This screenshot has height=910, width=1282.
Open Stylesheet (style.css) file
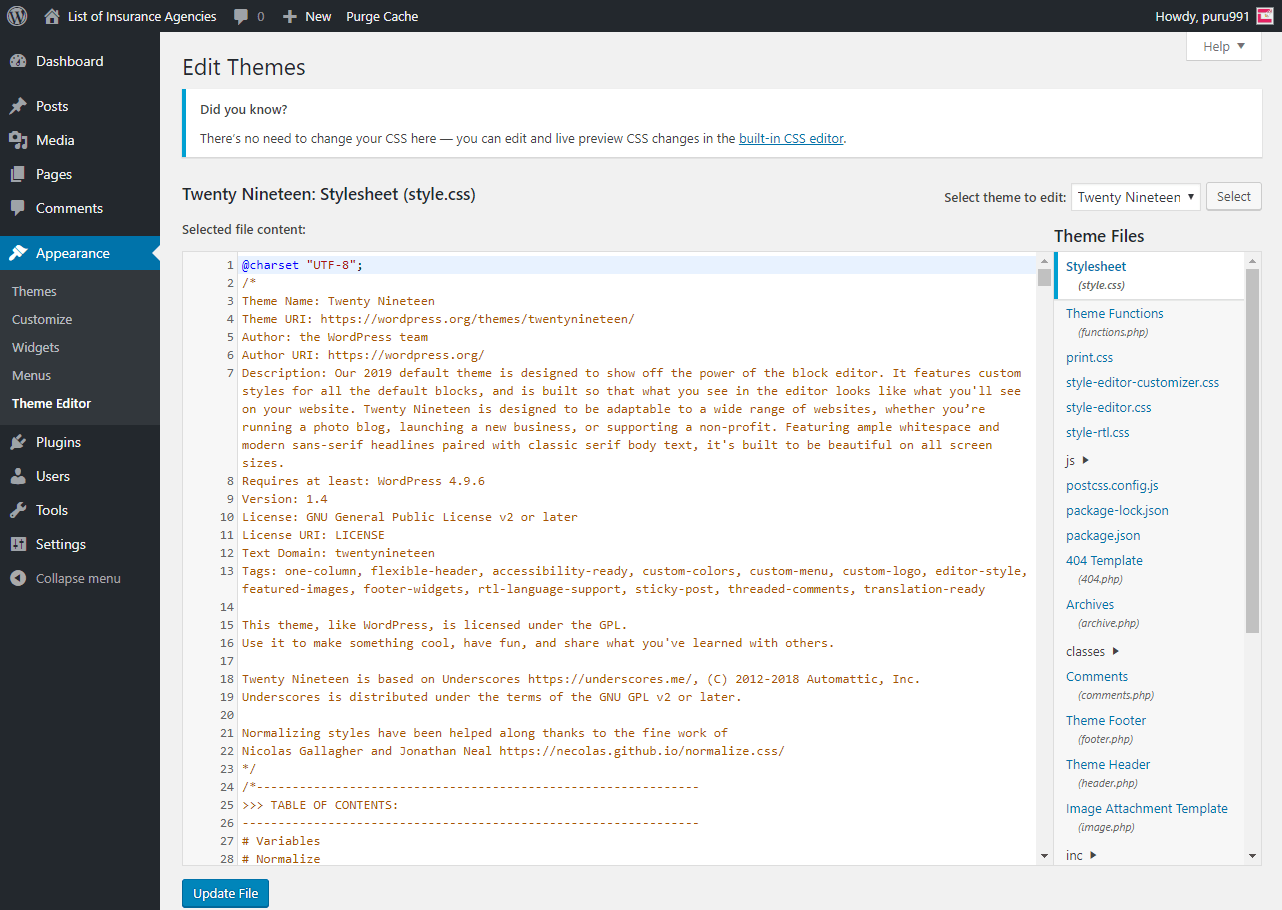[1148, 275]
